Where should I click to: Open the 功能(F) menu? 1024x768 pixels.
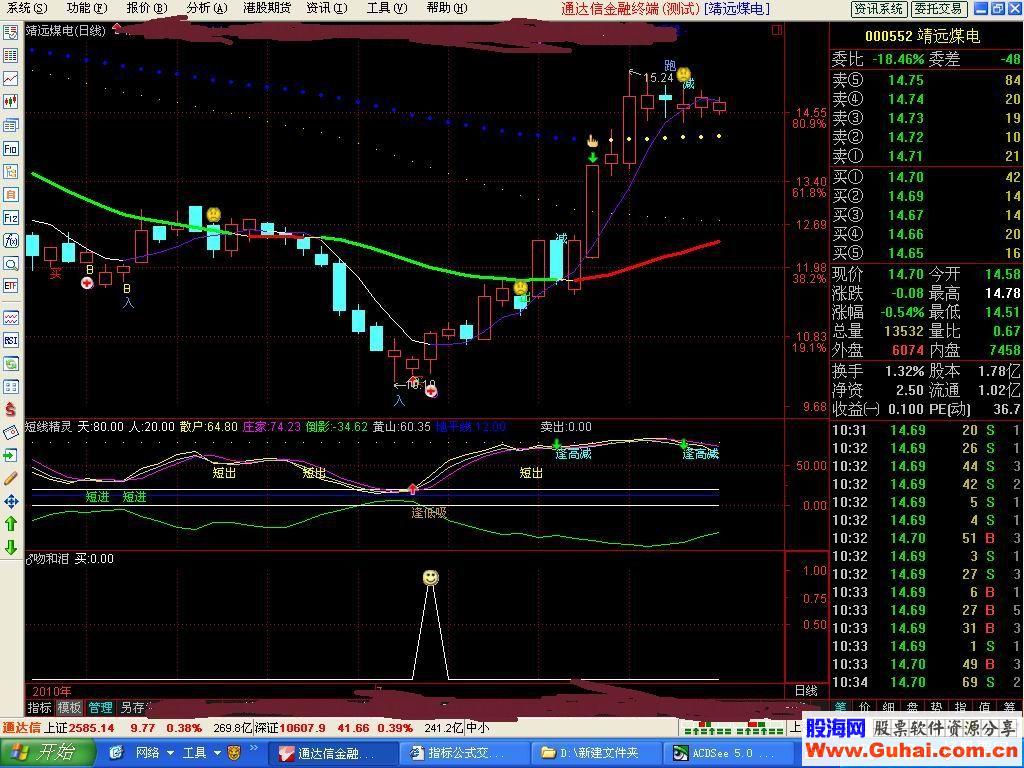coord(87,8)
